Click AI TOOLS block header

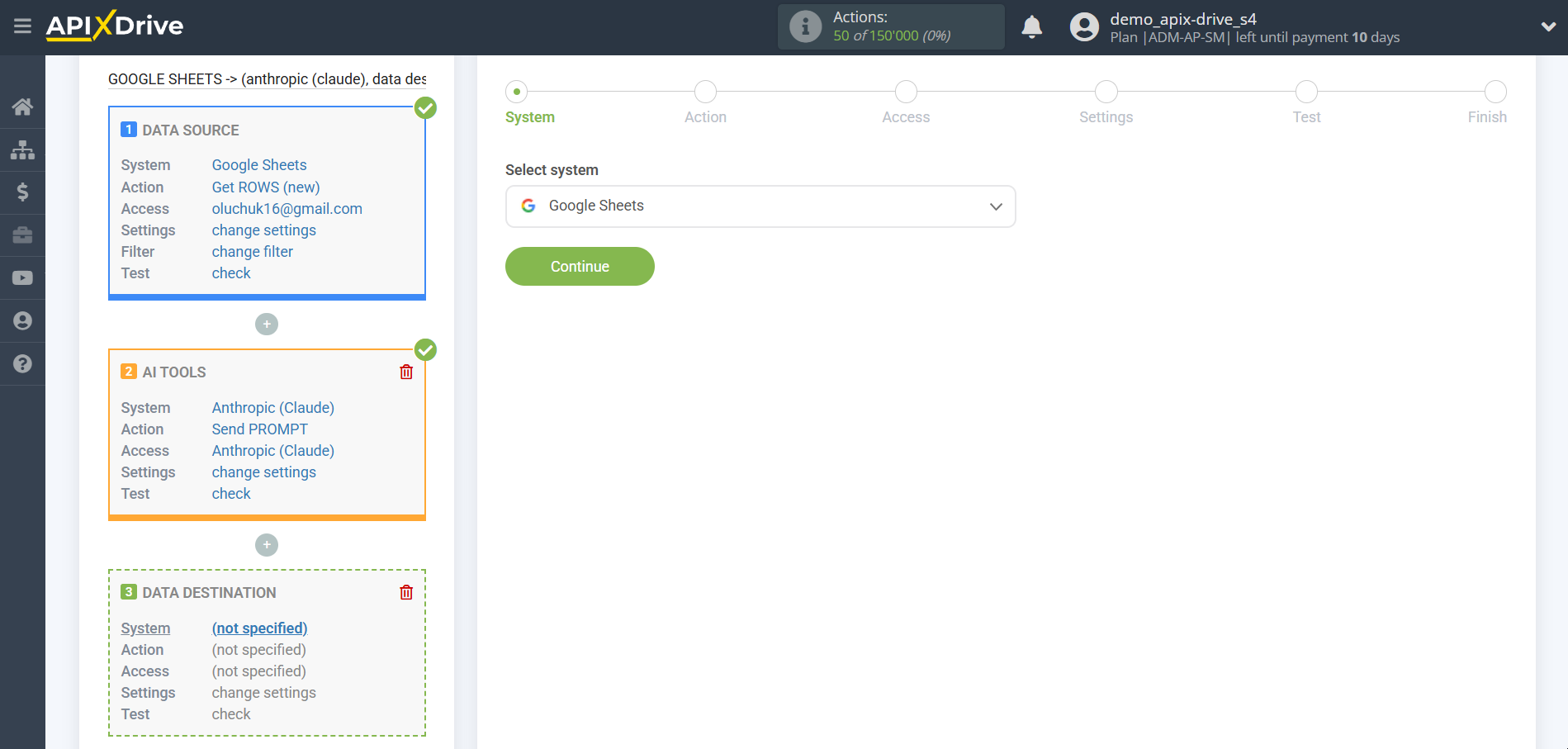point(174,372)
